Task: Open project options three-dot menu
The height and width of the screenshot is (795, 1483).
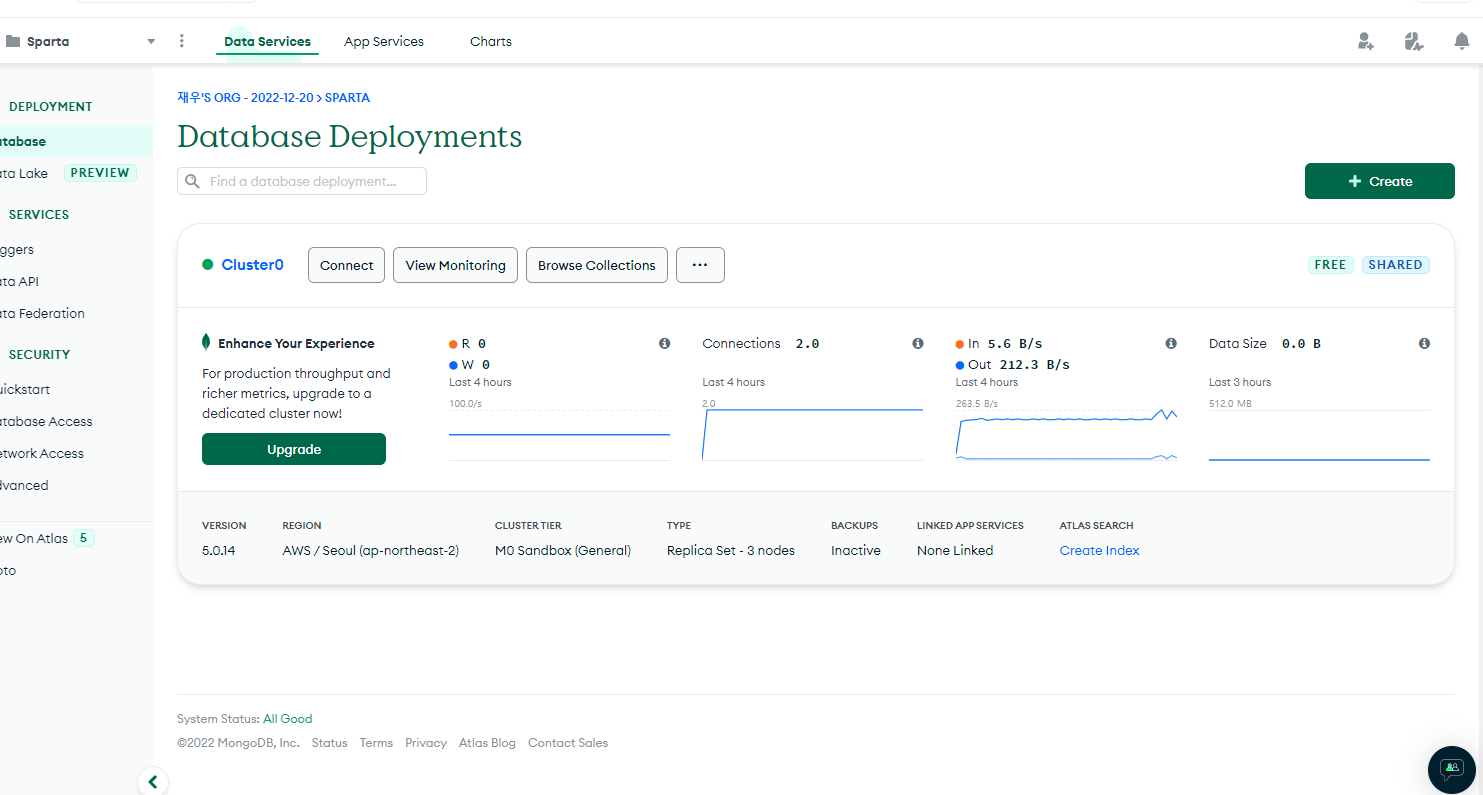Action: (181, 41)
